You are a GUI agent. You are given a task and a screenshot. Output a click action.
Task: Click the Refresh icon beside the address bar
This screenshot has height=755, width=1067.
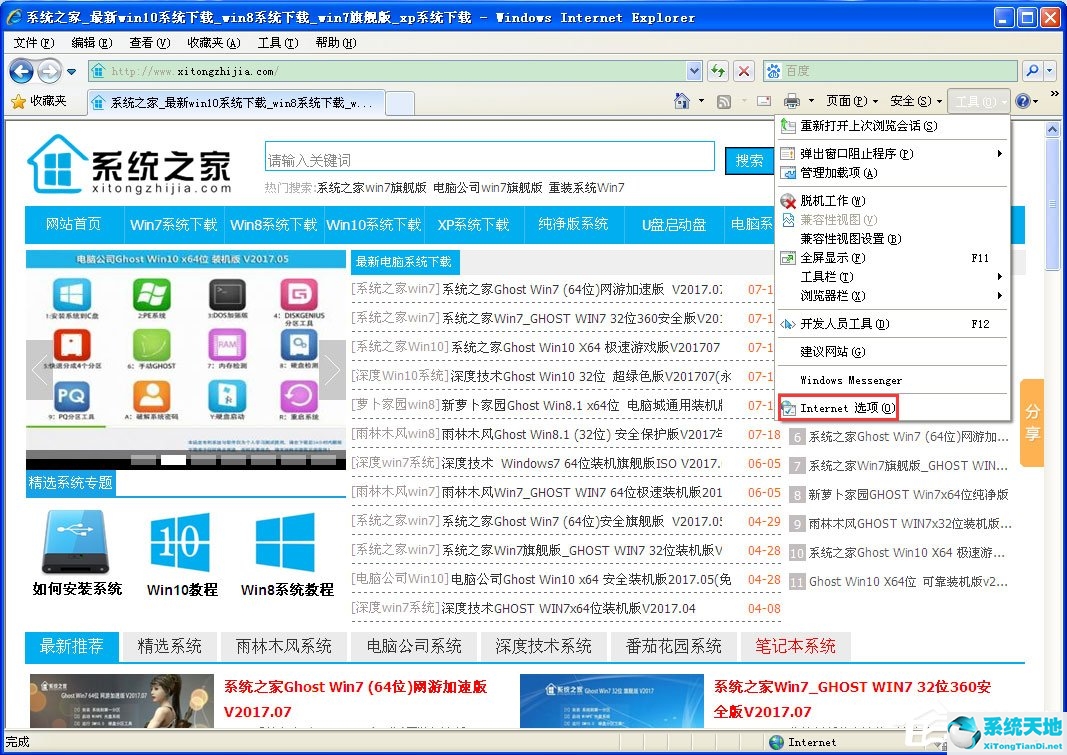click(718, 71)
